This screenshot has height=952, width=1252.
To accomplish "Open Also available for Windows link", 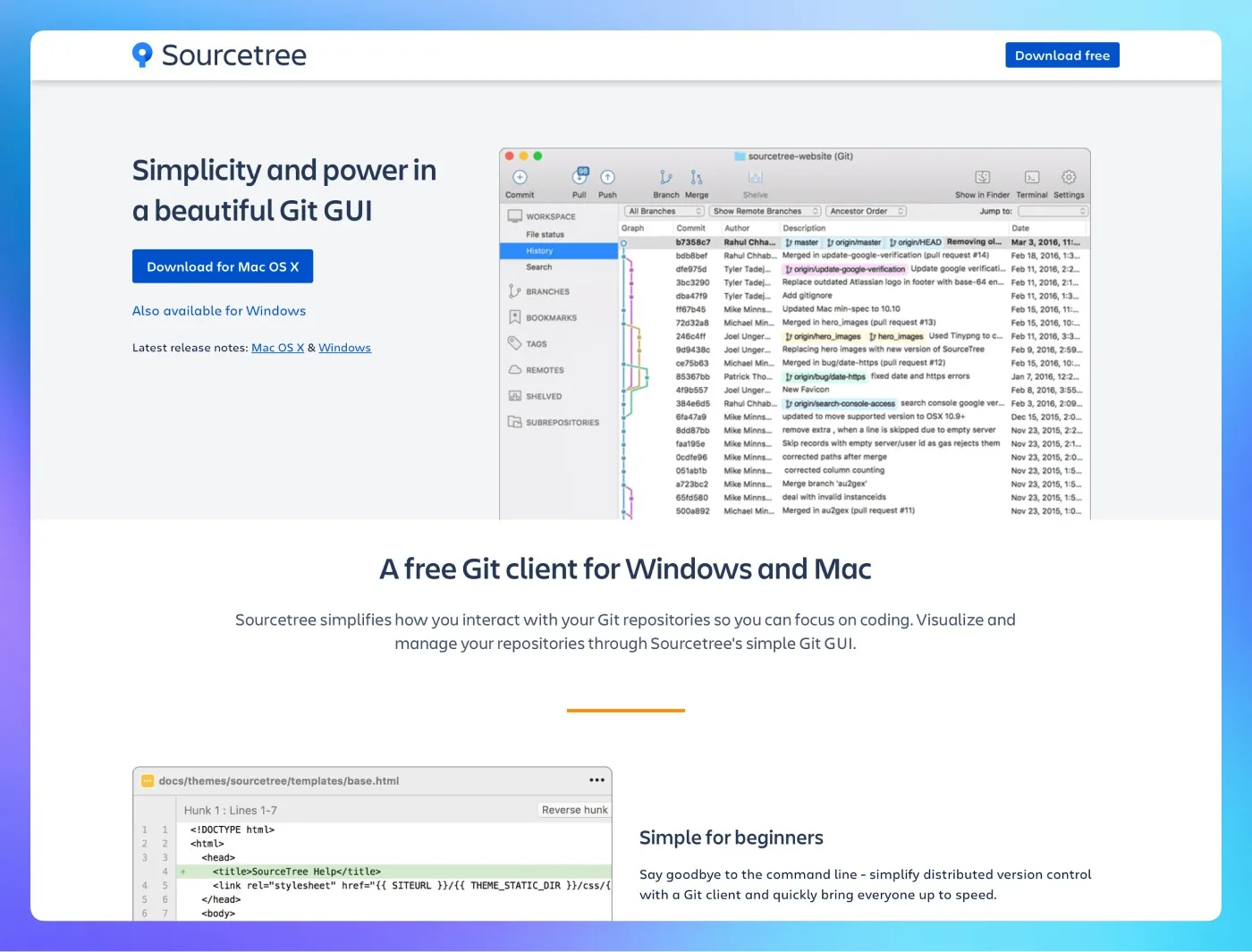I will point(219,311).
